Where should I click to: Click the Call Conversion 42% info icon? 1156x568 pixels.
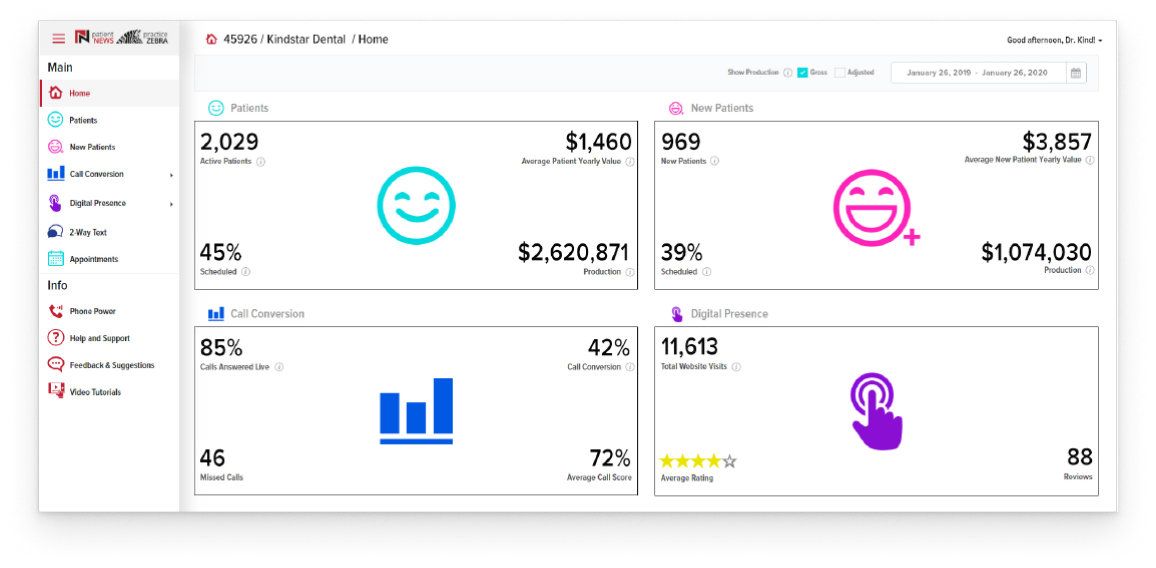[630, 367]
